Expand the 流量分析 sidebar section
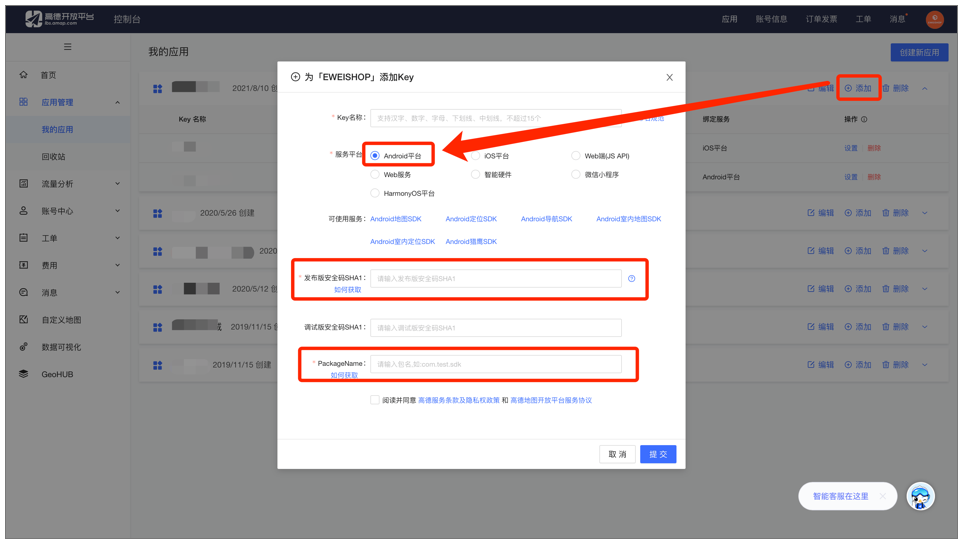Screen dimensions: 963x542 pos(117,184)
